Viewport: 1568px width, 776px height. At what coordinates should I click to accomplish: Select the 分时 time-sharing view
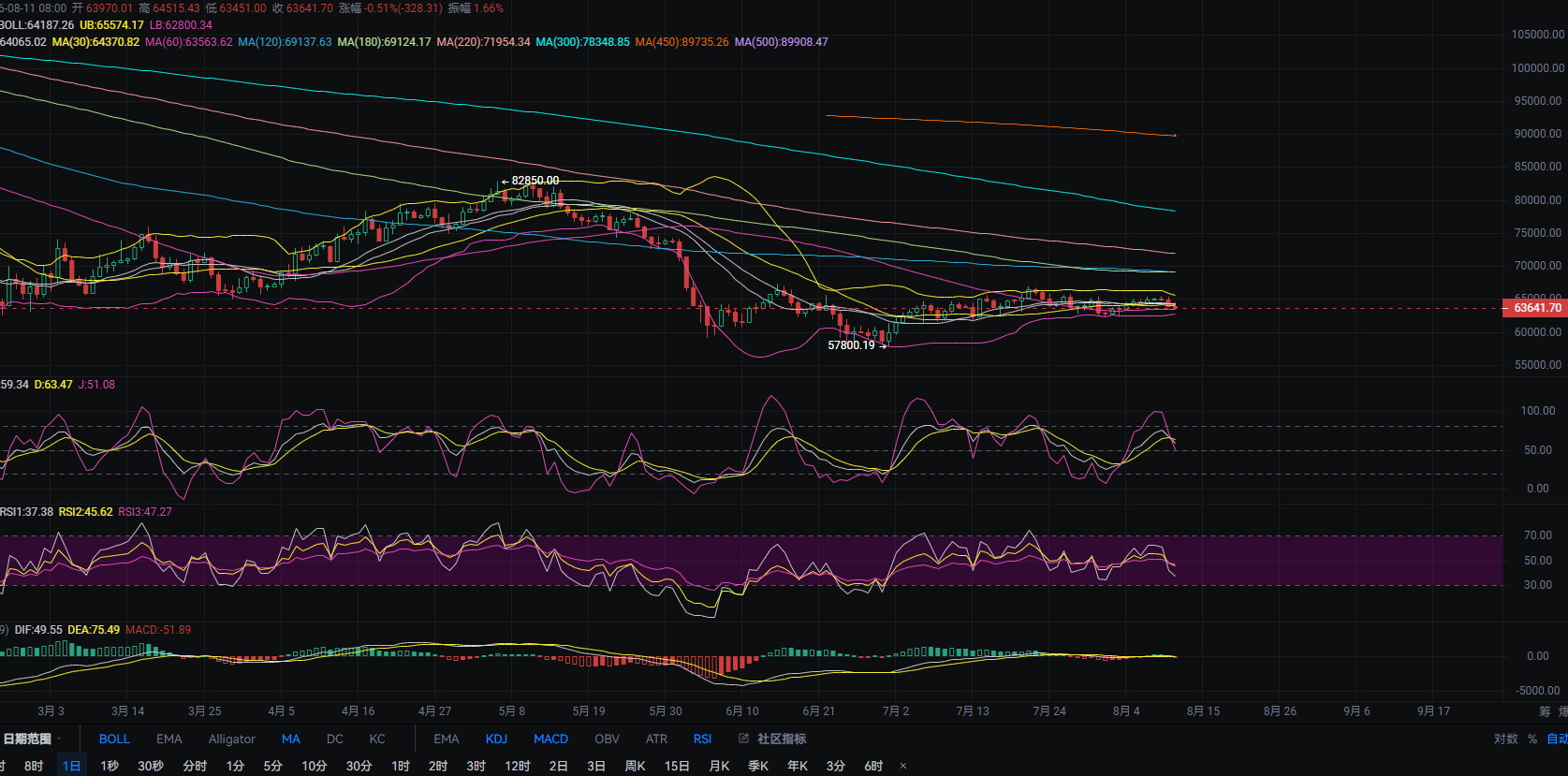pyautogui.click(x=195, y=766)
